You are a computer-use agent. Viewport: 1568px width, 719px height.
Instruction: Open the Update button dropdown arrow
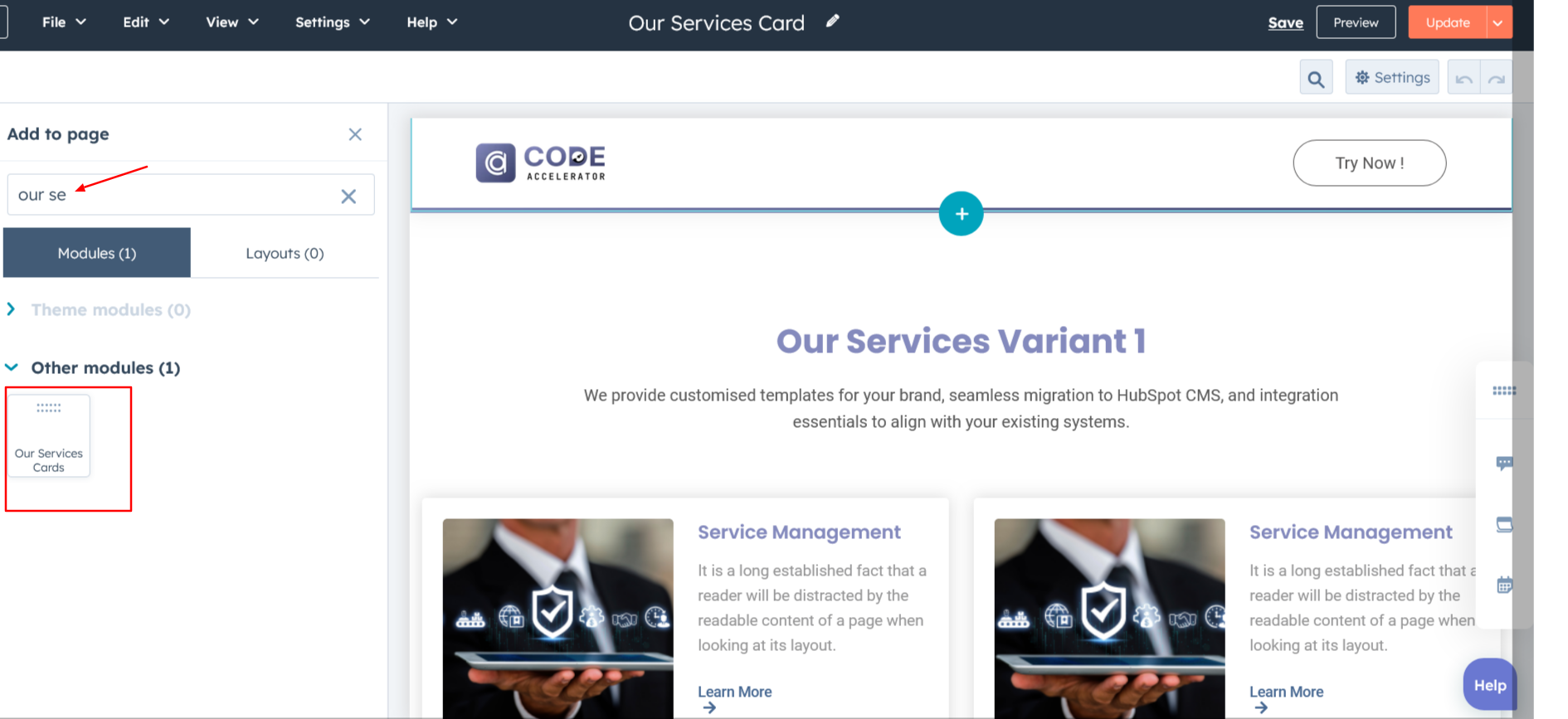[1497, 22]
